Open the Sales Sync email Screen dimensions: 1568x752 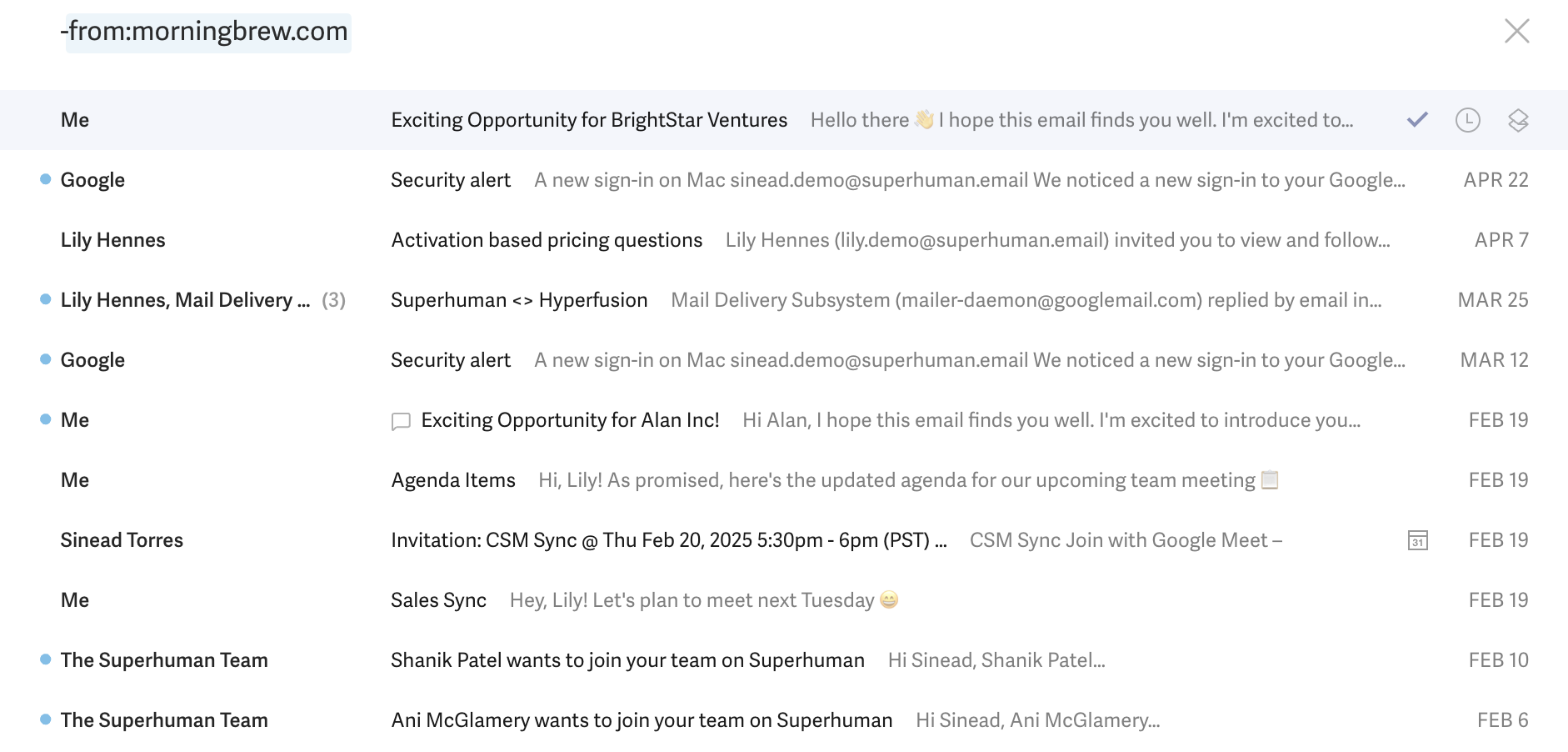[x=784, y=600]
